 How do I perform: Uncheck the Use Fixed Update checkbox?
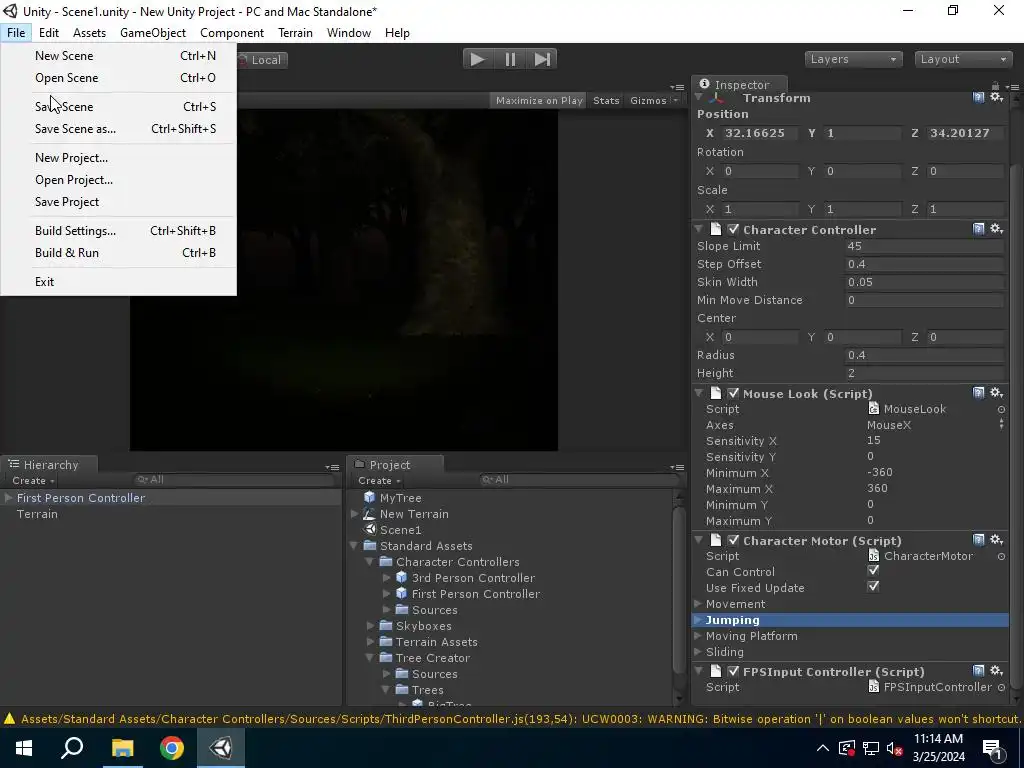coord(873,586)
